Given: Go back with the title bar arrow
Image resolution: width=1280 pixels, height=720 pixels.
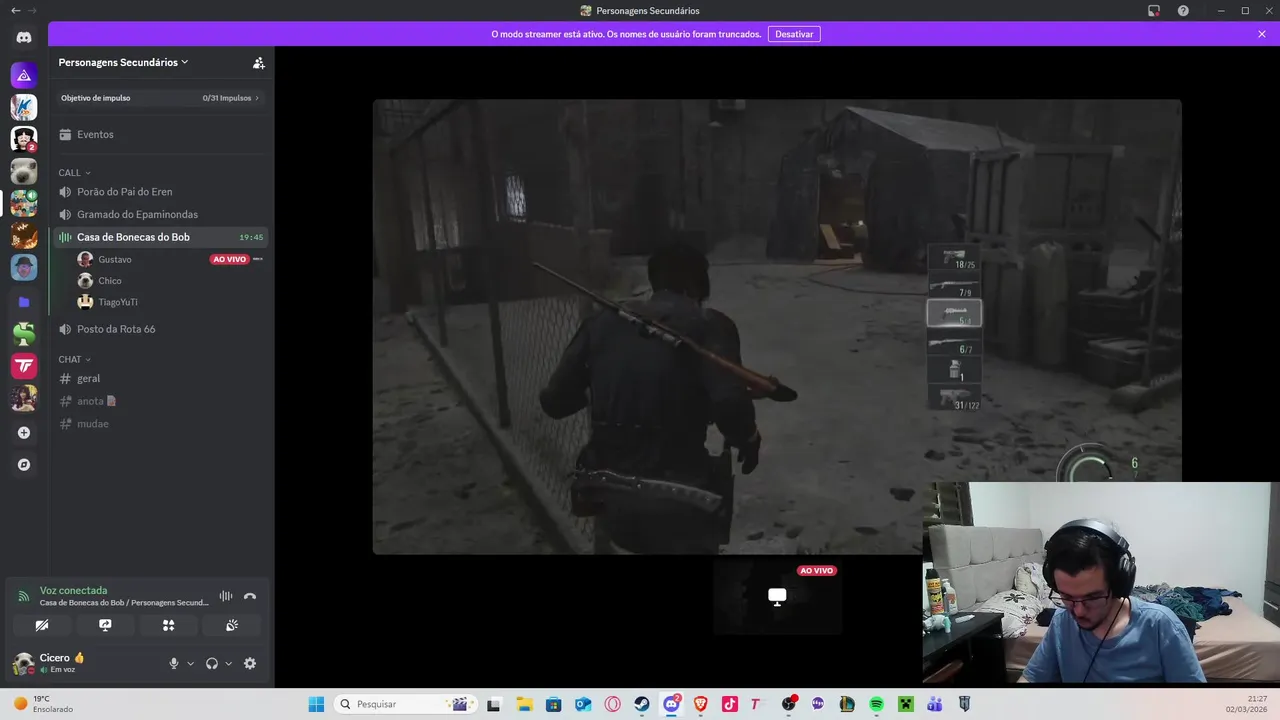Looking at the screenshot, I should 15,11.
